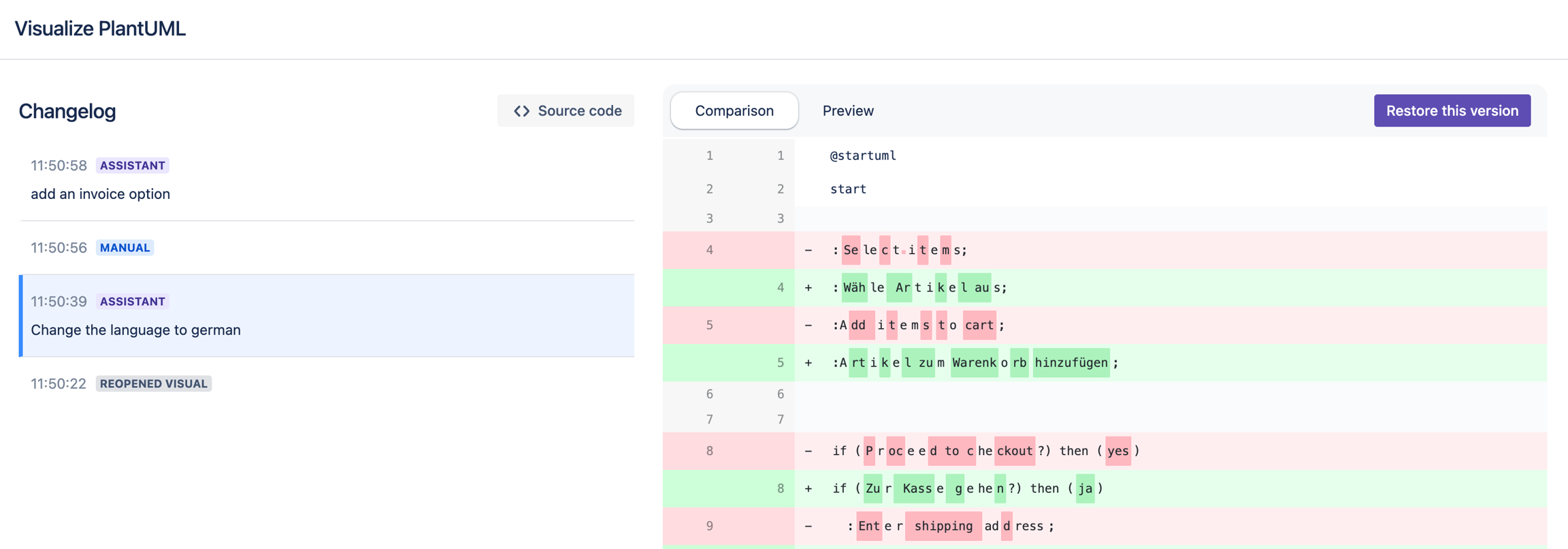Click the MANUAL badge label
Image resolution: width=1568 pixels, height=549 pixels.
coord(125,248)
